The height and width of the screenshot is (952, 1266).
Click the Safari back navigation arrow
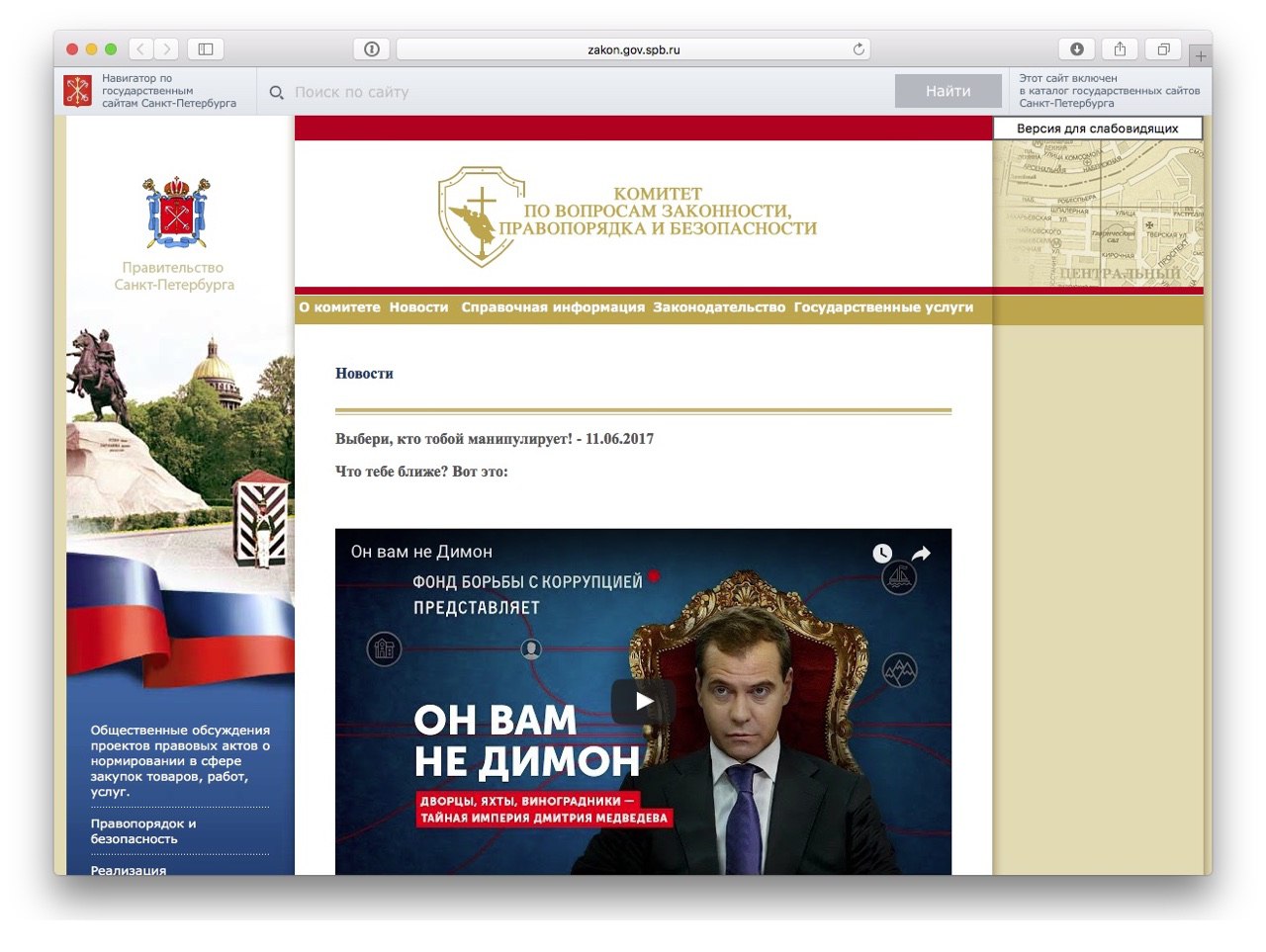click(x=140, y=48)
